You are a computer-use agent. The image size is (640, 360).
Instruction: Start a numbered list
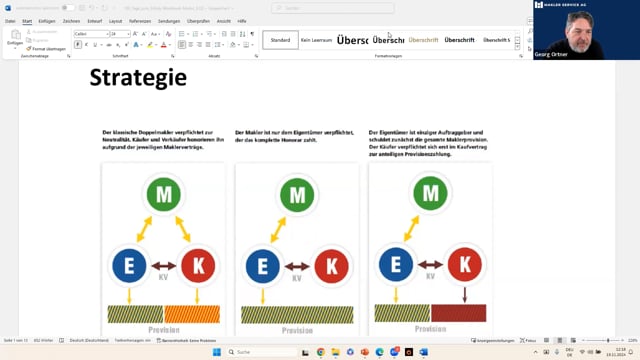195,34
